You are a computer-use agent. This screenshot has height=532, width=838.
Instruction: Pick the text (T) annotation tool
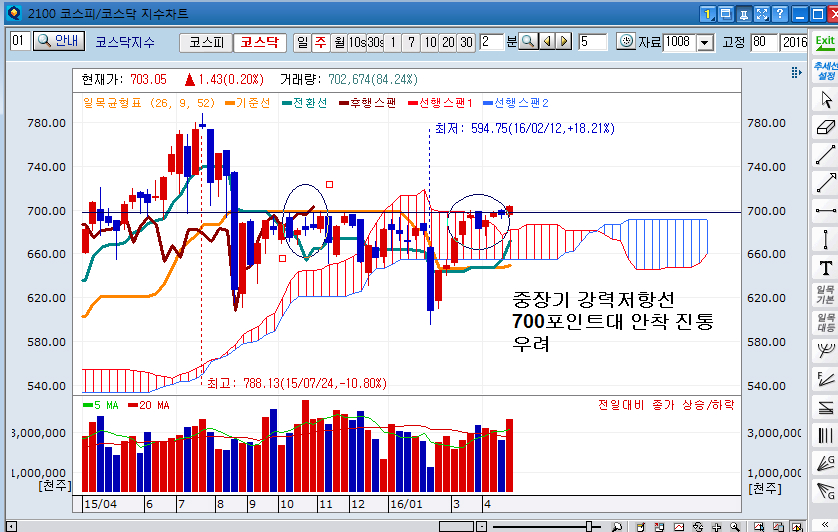coord(825,267)
